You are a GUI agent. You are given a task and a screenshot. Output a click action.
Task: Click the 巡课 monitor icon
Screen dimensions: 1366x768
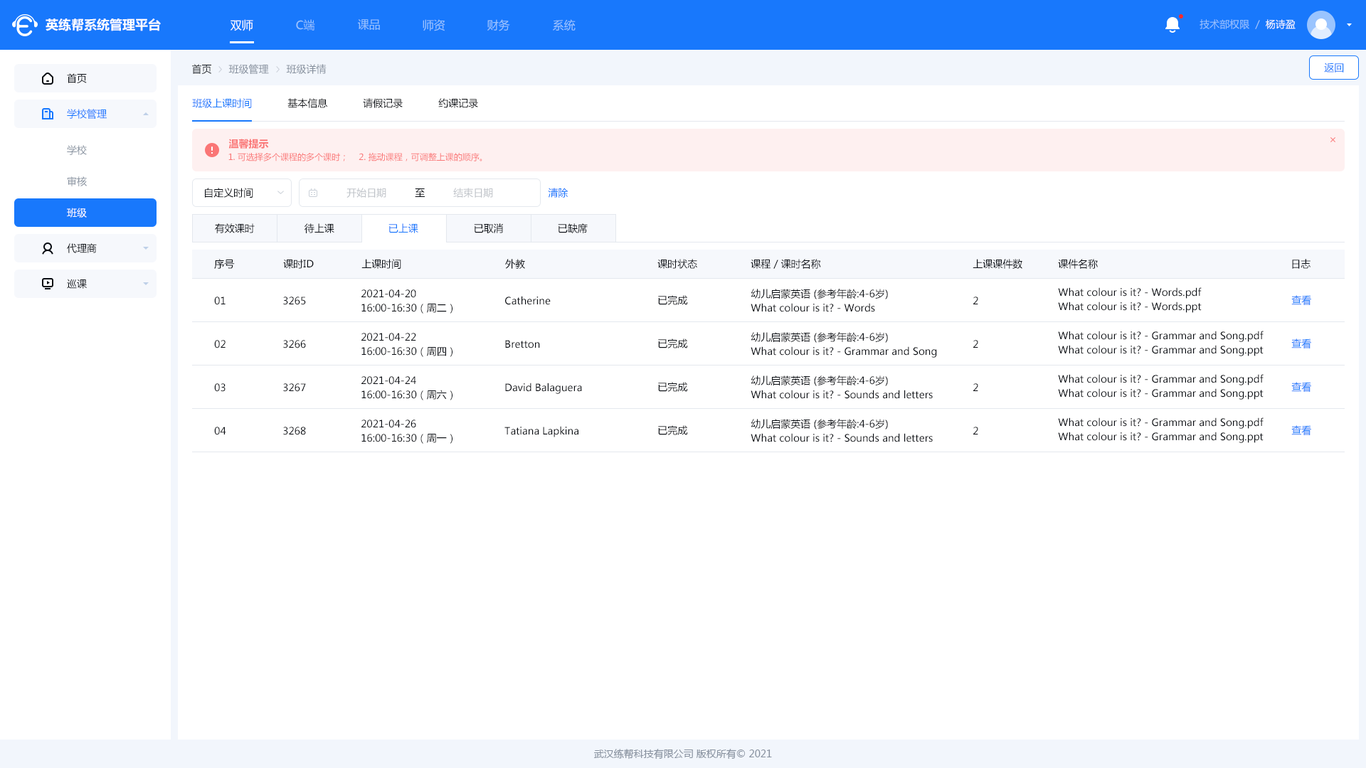(x=47, y=284)
